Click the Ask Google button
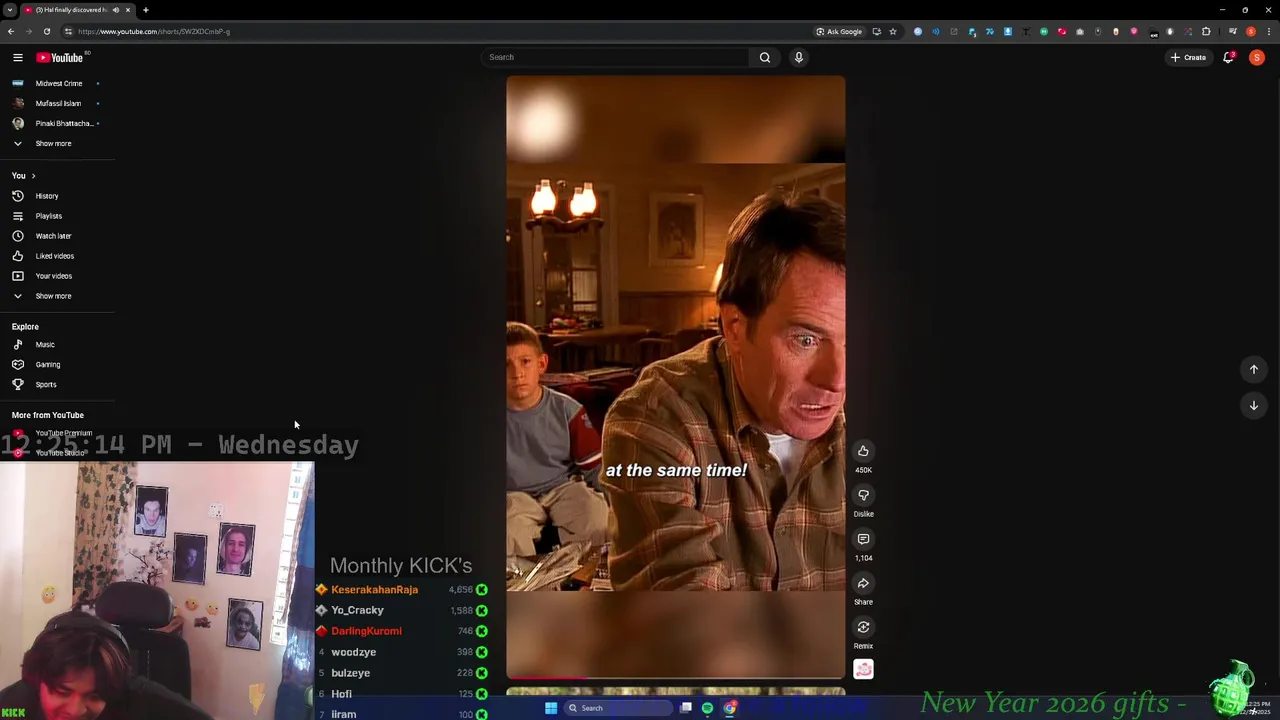1280x720 pixels. coord(839,31)
